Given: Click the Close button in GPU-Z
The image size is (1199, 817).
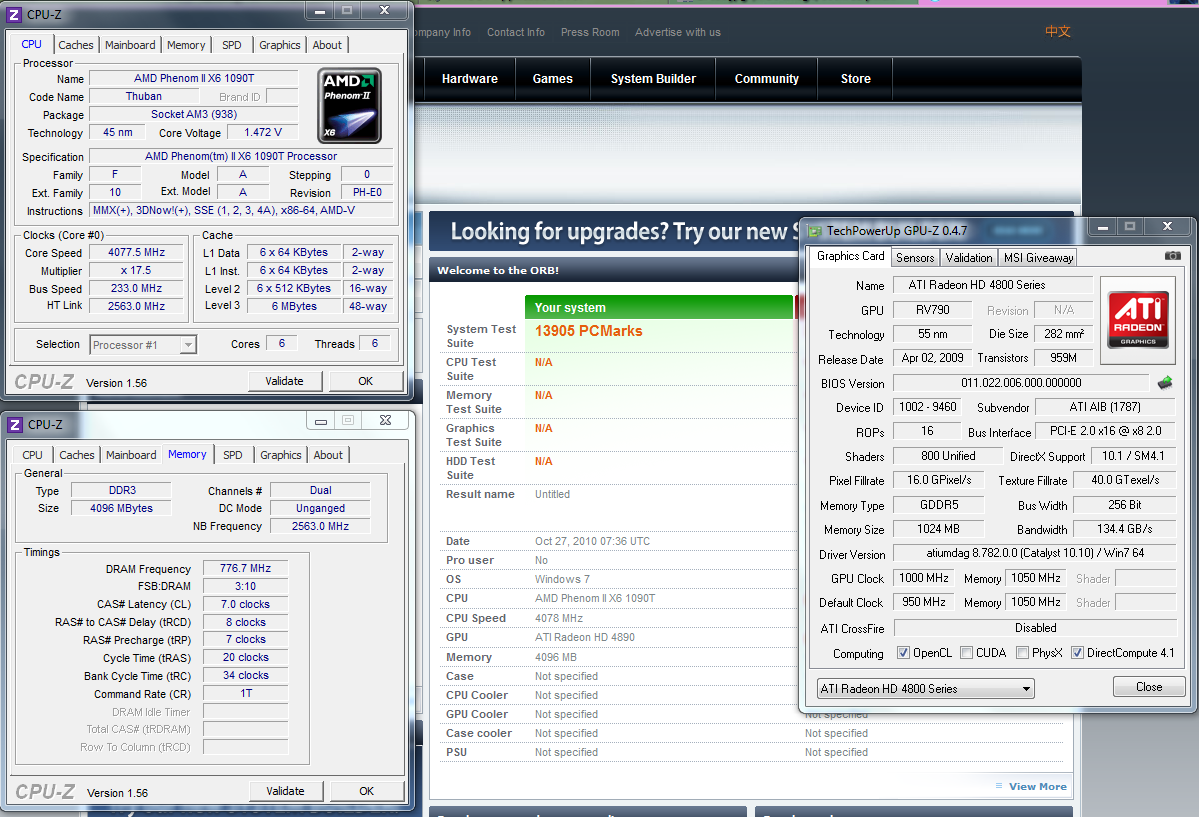Looking at the screenshot, I should [x=1149, y=687].
